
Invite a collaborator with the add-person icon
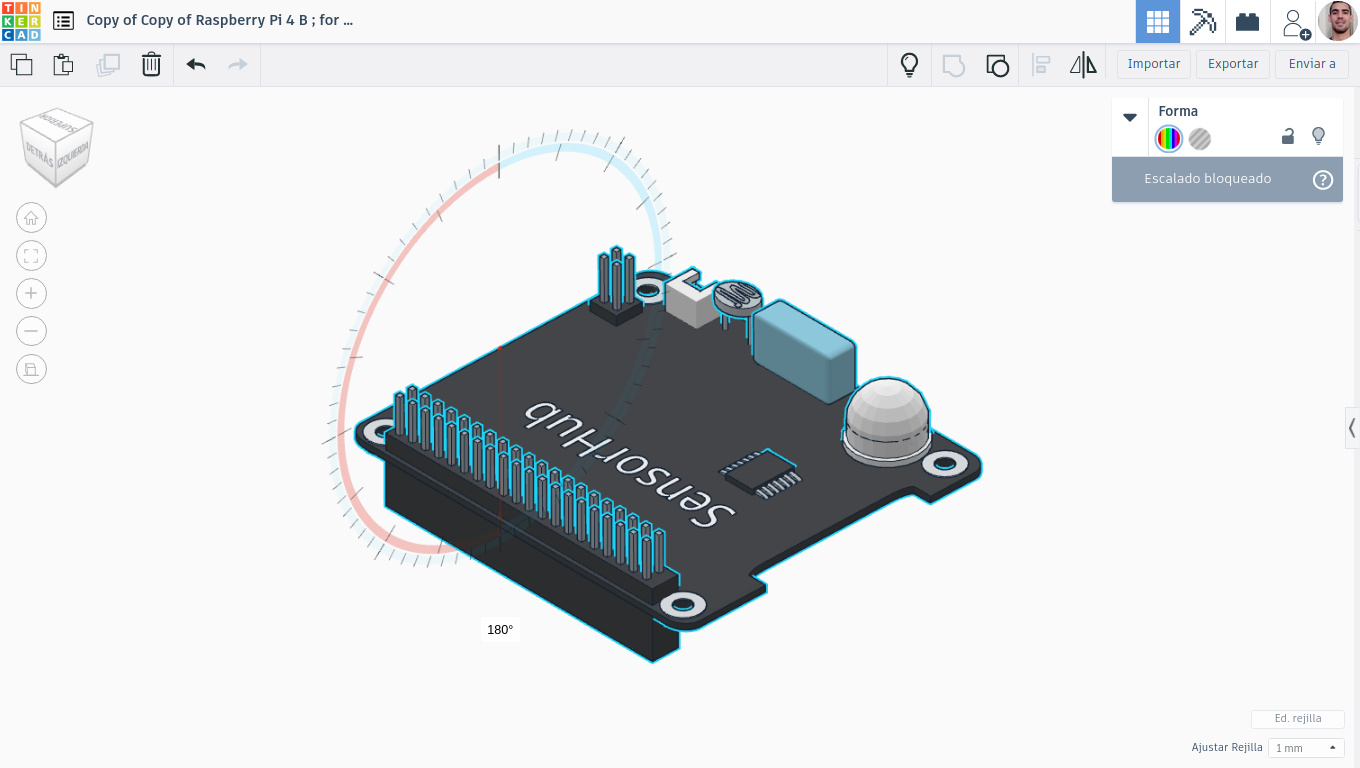[x=1296, y=22]
